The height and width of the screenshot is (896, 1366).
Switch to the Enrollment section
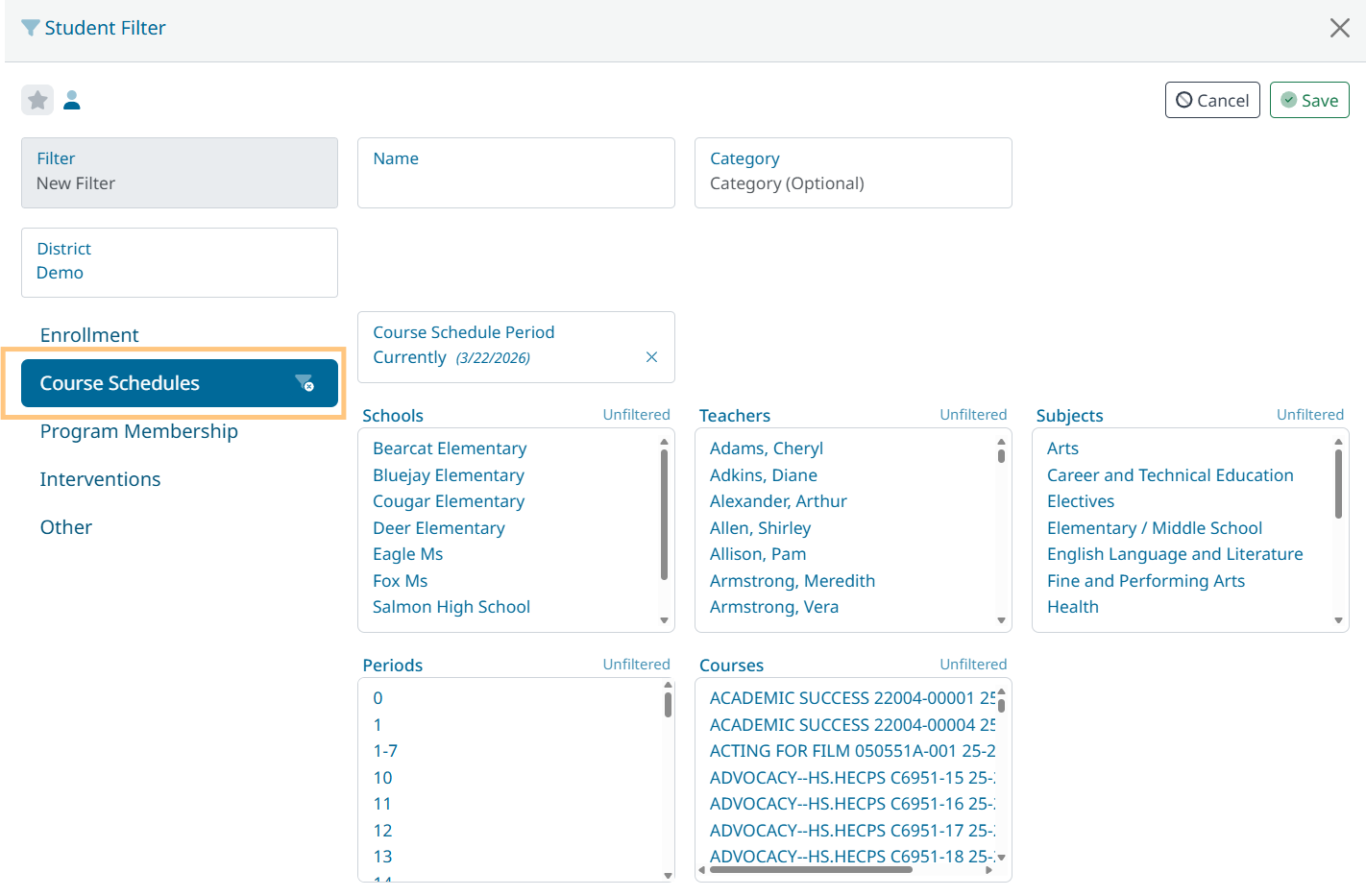click(89, 335)
